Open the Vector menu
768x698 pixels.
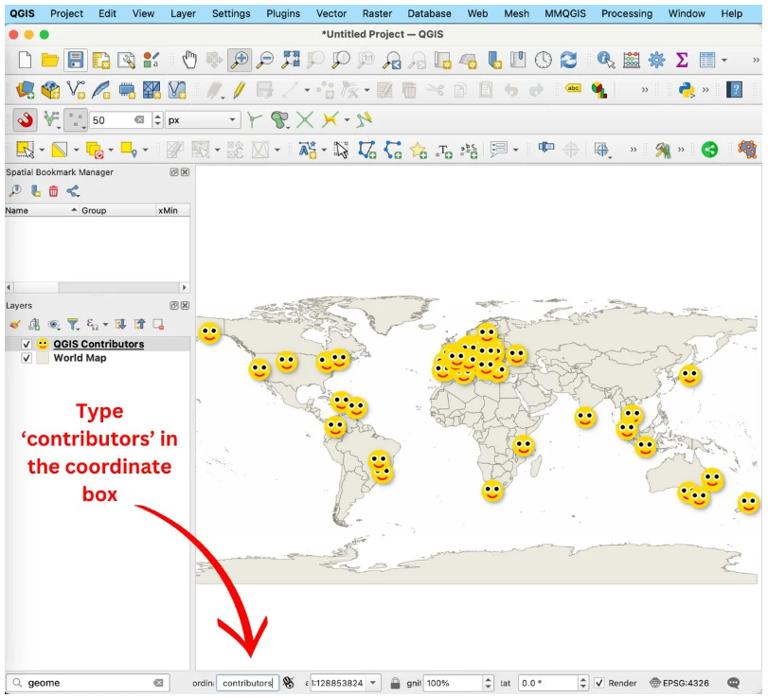point(331,14)
